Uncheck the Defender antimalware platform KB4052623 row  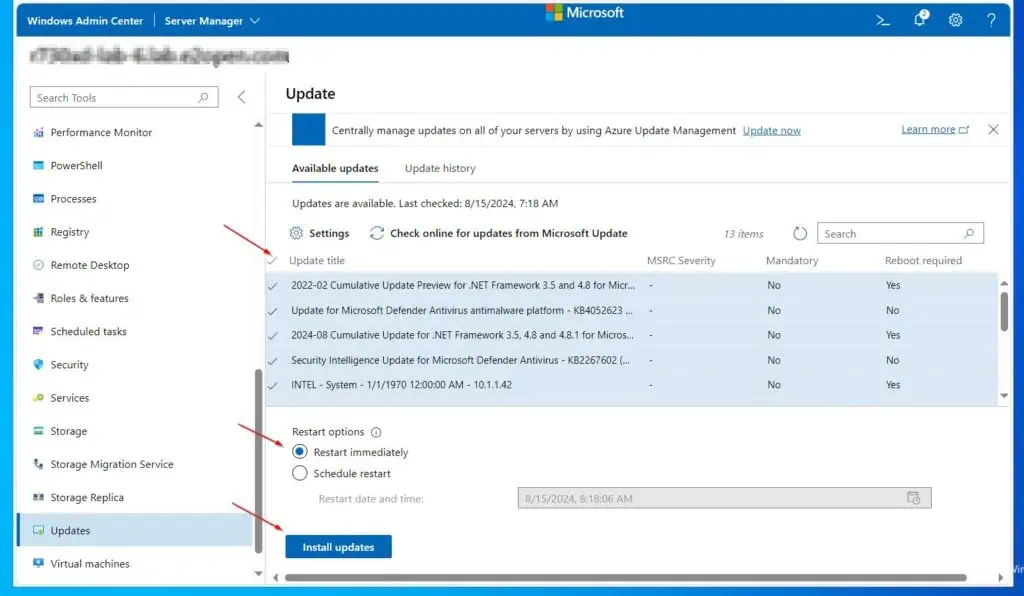click(x=273, y=311)
